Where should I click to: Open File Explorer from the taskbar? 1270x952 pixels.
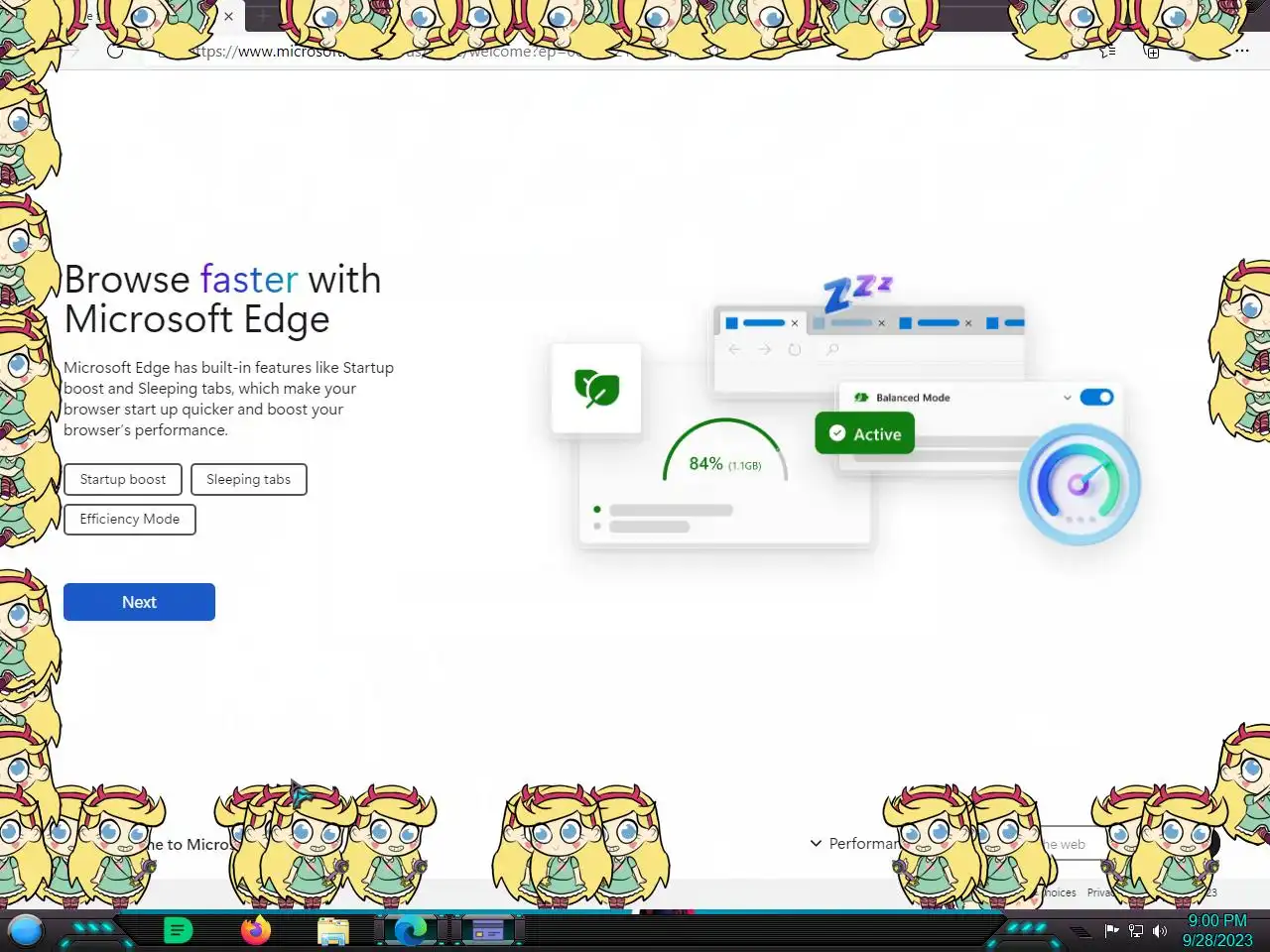pyautogui.click(x=333, y=931)
